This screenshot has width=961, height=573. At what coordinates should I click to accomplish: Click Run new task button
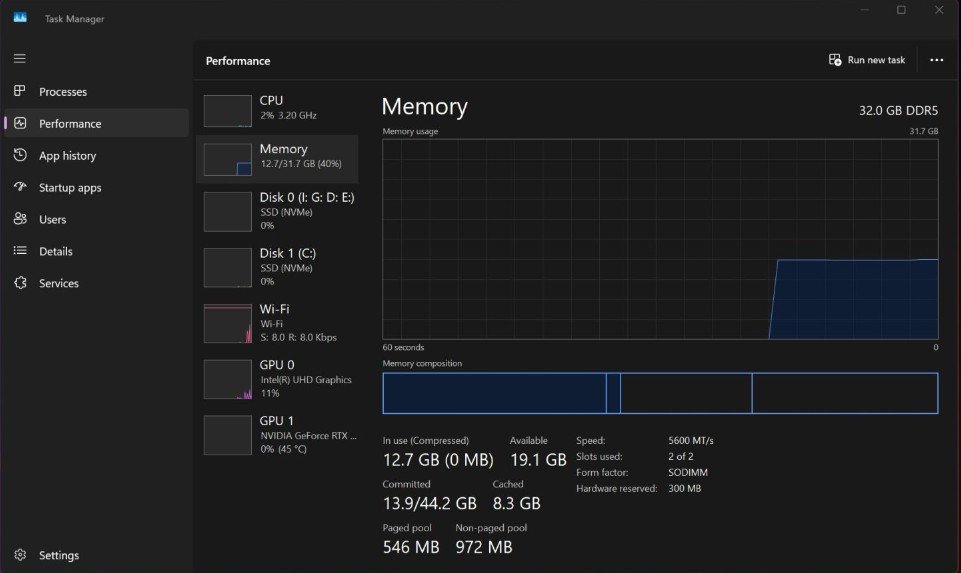tap(867, 60)
